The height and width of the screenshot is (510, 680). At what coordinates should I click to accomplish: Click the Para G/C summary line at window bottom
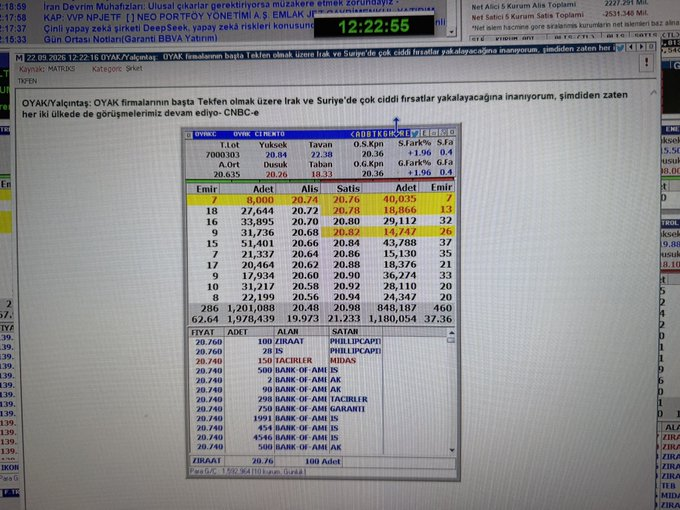[247, 471]
